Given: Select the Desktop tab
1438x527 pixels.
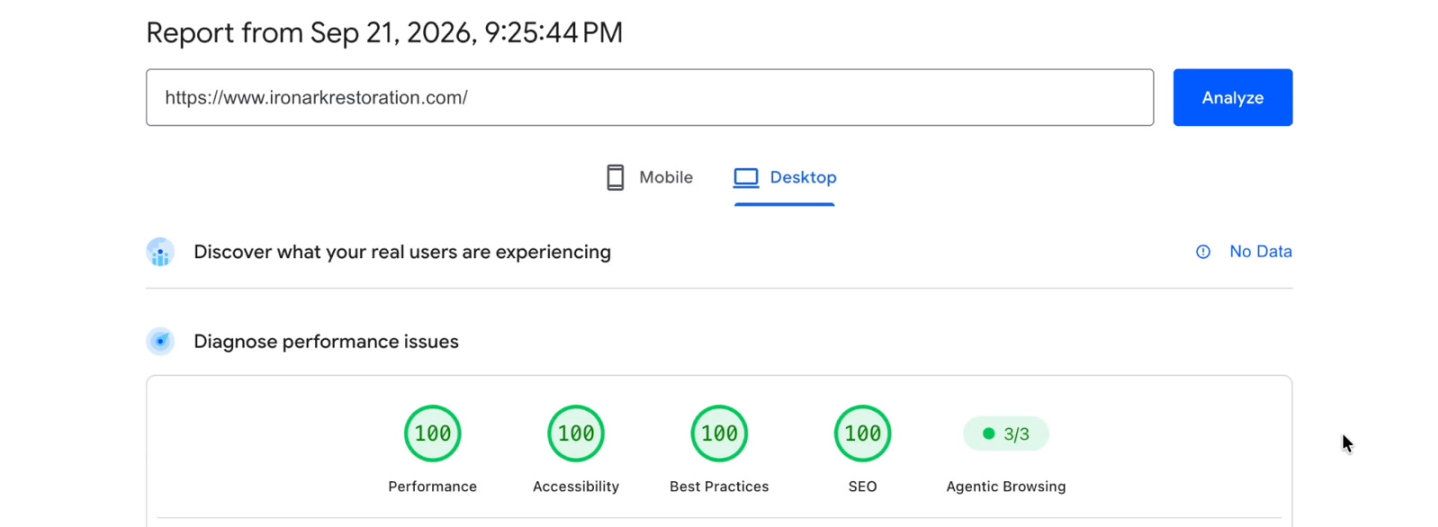Looking at the screenshot, I should click(x=784, y=178).
